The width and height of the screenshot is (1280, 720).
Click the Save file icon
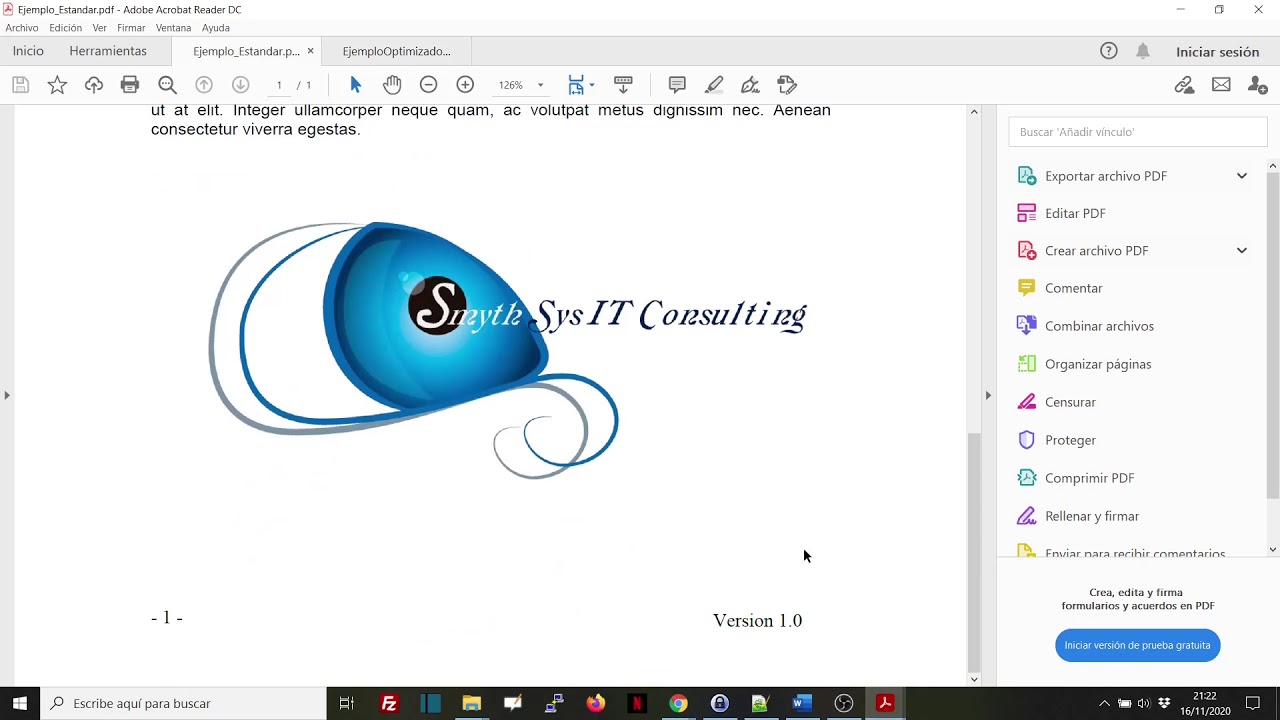tap(20, 85)
